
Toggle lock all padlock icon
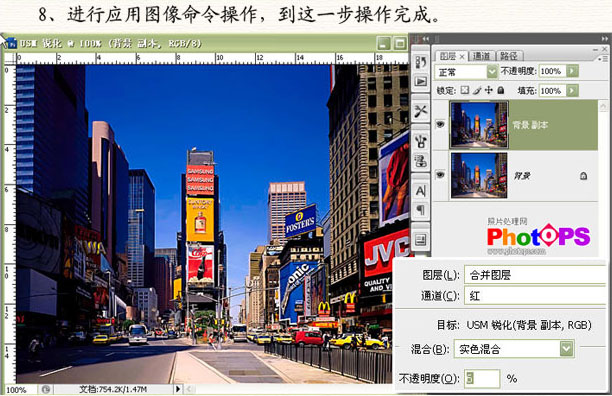pyautogui.click(x=501, y=91)
